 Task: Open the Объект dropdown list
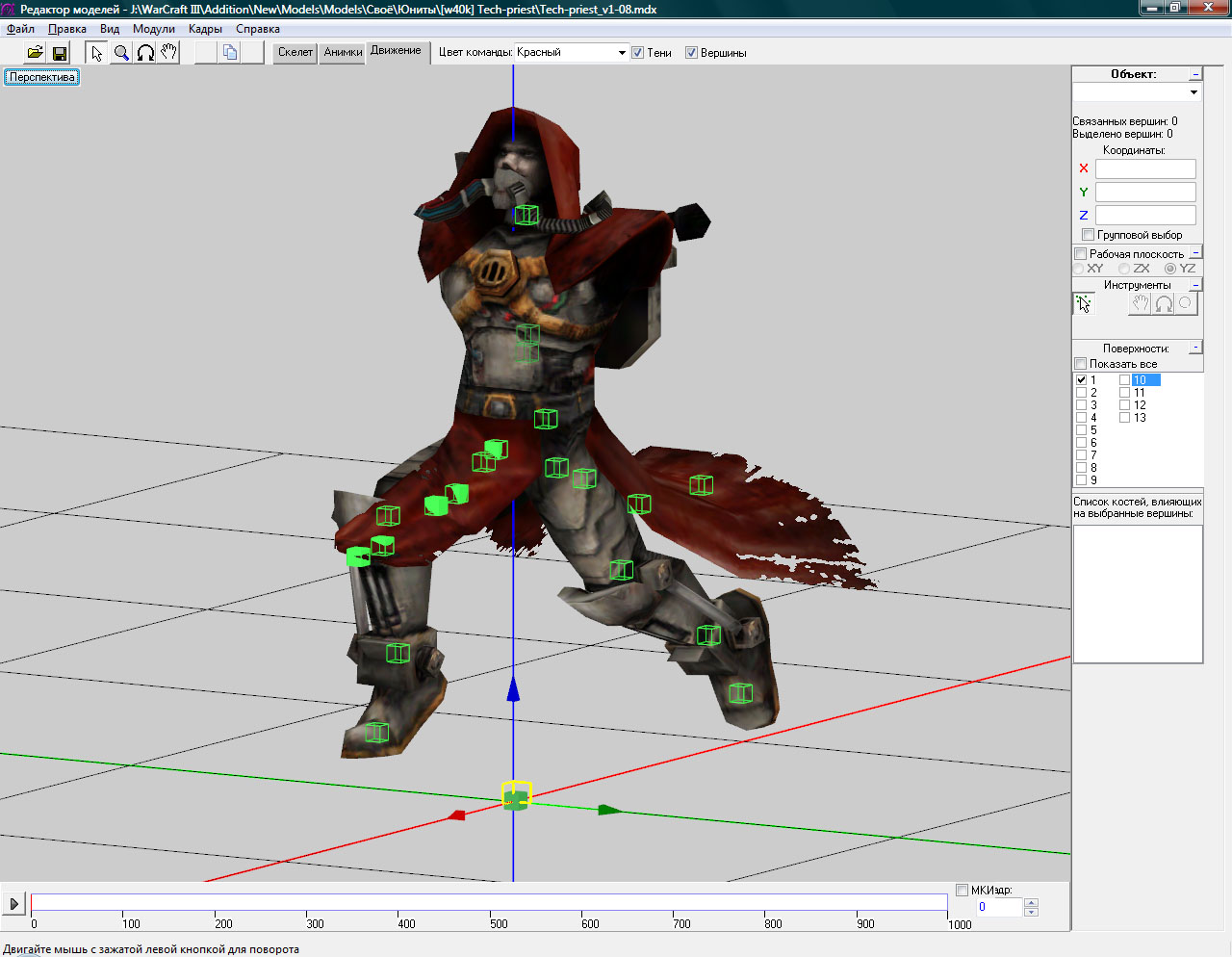coord(1193,92)
